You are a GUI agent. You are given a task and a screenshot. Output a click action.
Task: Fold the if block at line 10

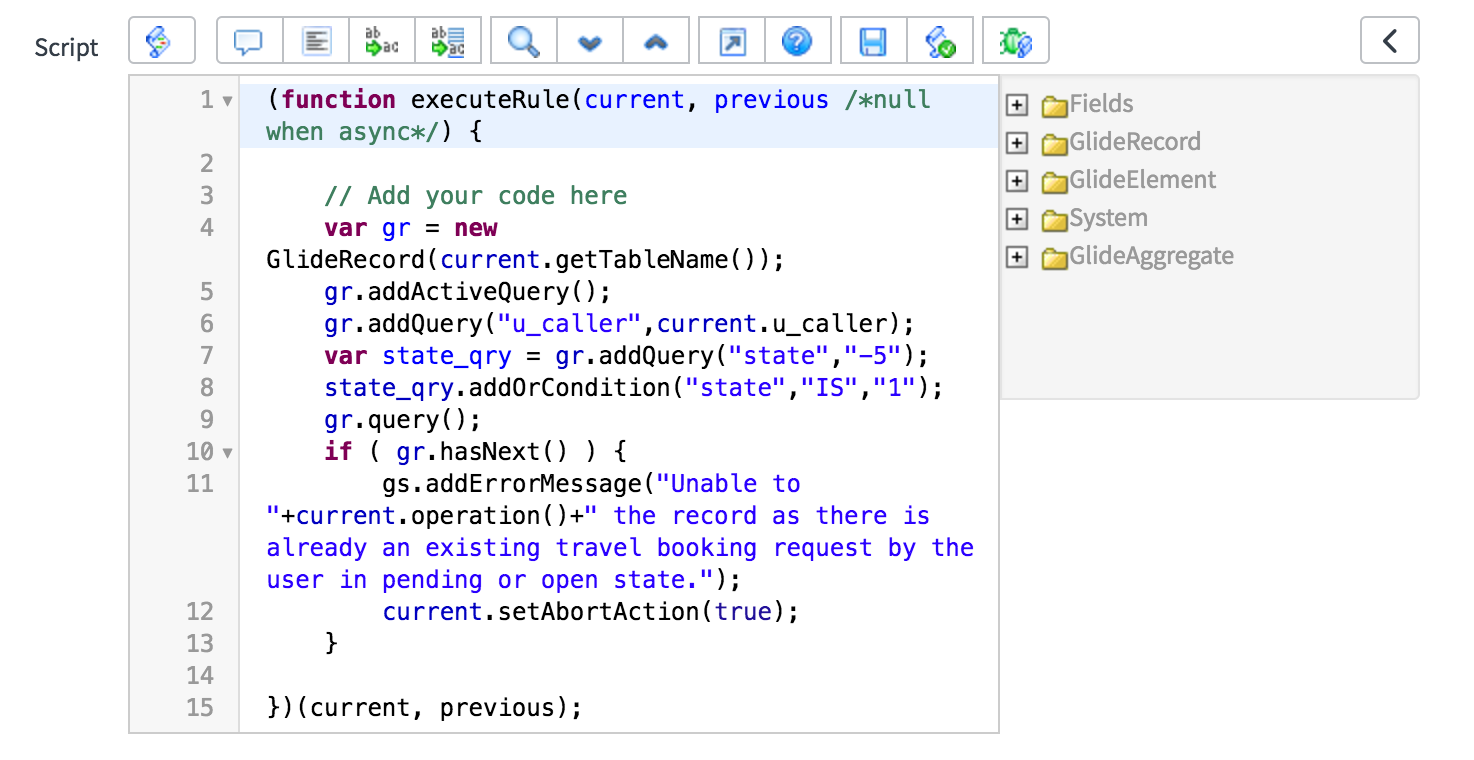point(227,453)
